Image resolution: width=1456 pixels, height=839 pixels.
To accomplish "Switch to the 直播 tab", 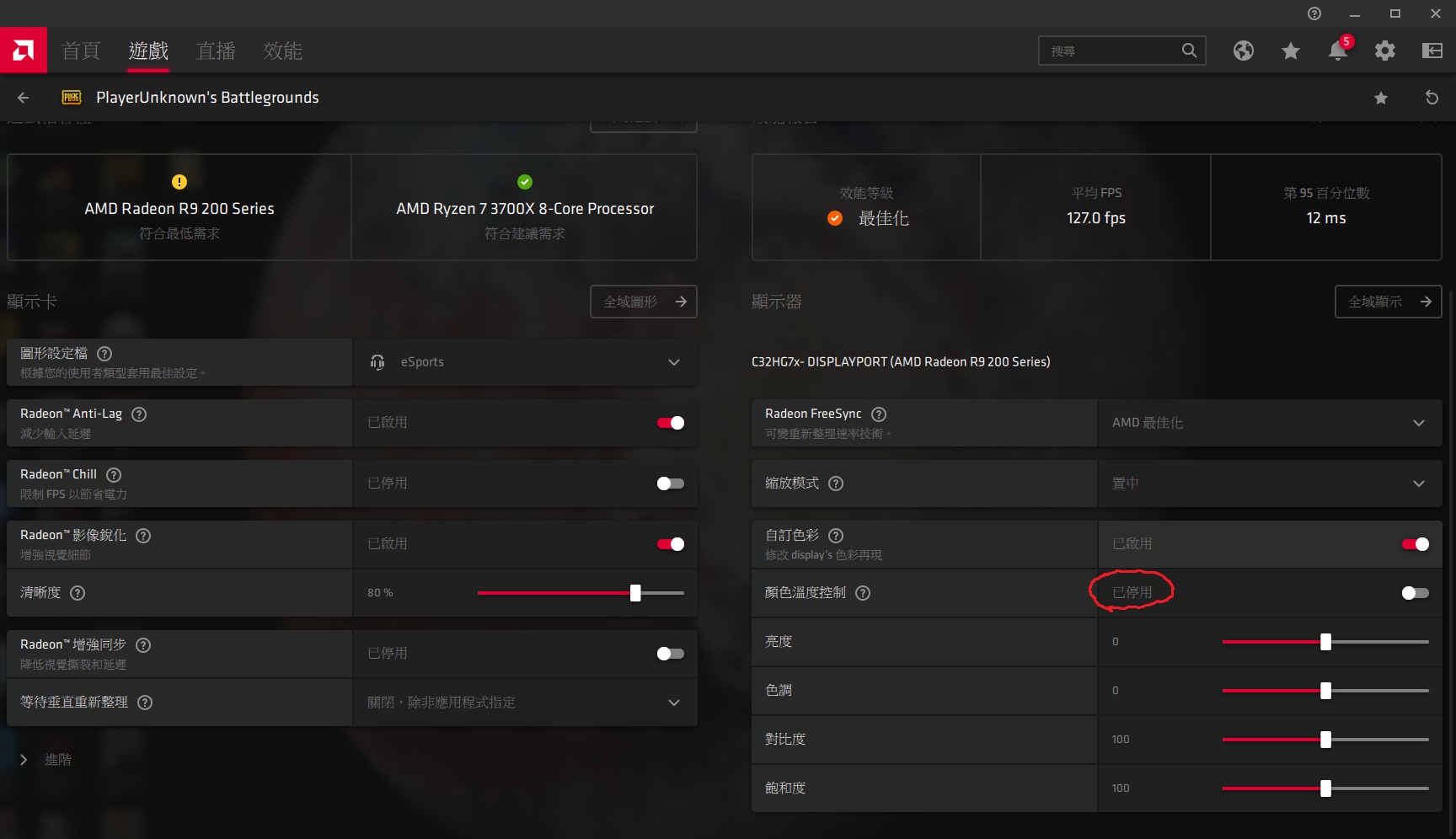I will [x=216, y=51].
